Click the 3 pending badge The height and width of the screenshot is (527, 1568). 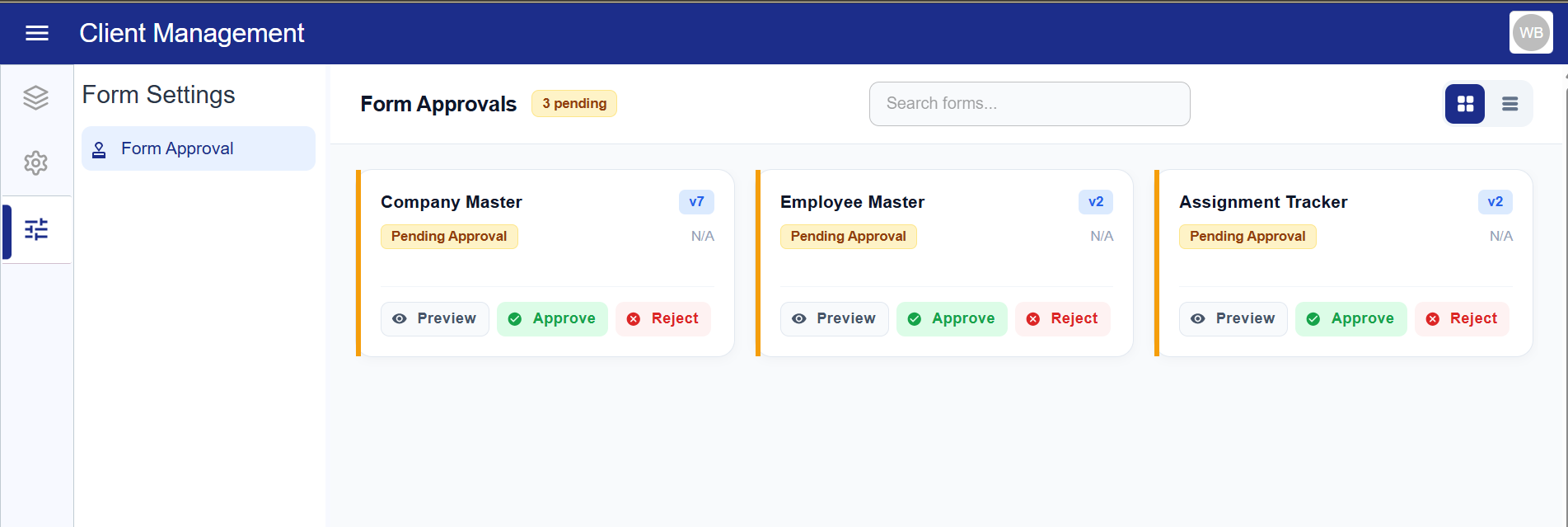click(x=574, y=104)
